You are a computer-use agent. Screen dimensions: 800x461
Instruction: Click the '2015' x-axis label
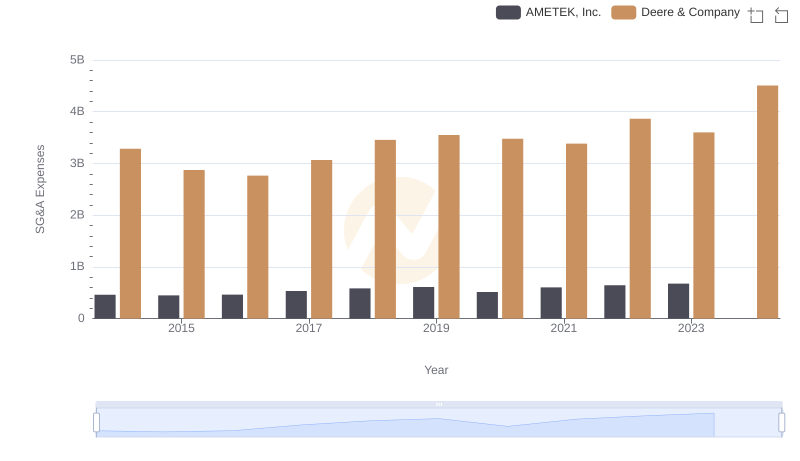click(181, 328)
